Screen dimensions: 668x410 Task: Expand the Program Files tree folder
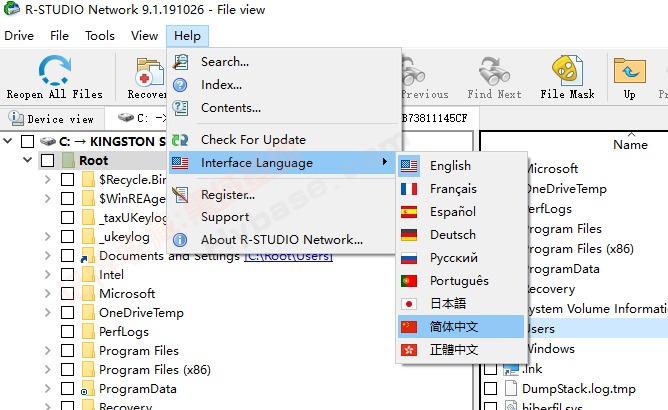coord(48,351)
